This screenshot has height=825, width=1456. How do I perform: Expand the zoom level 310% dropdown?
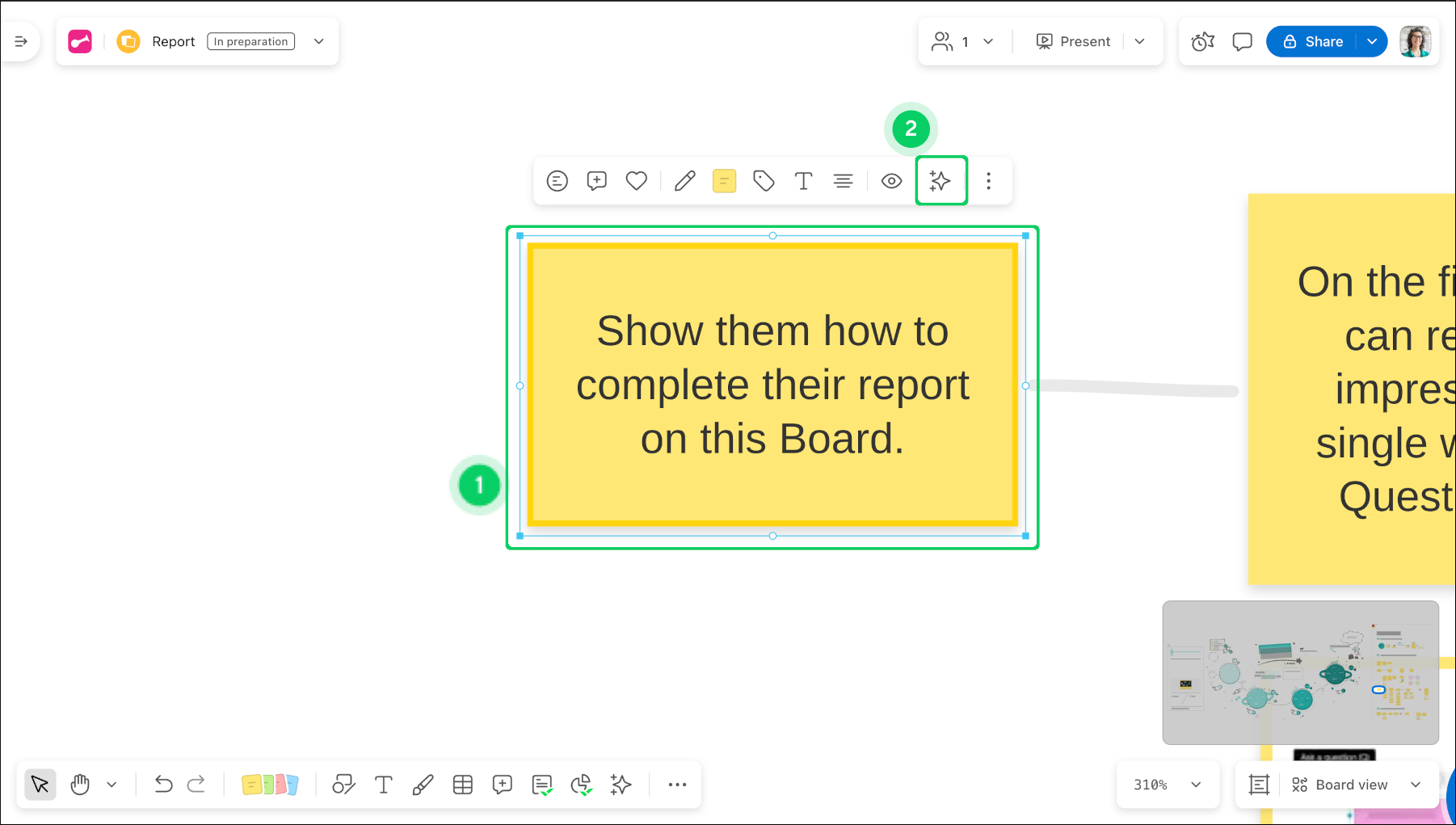point(1195,785)
